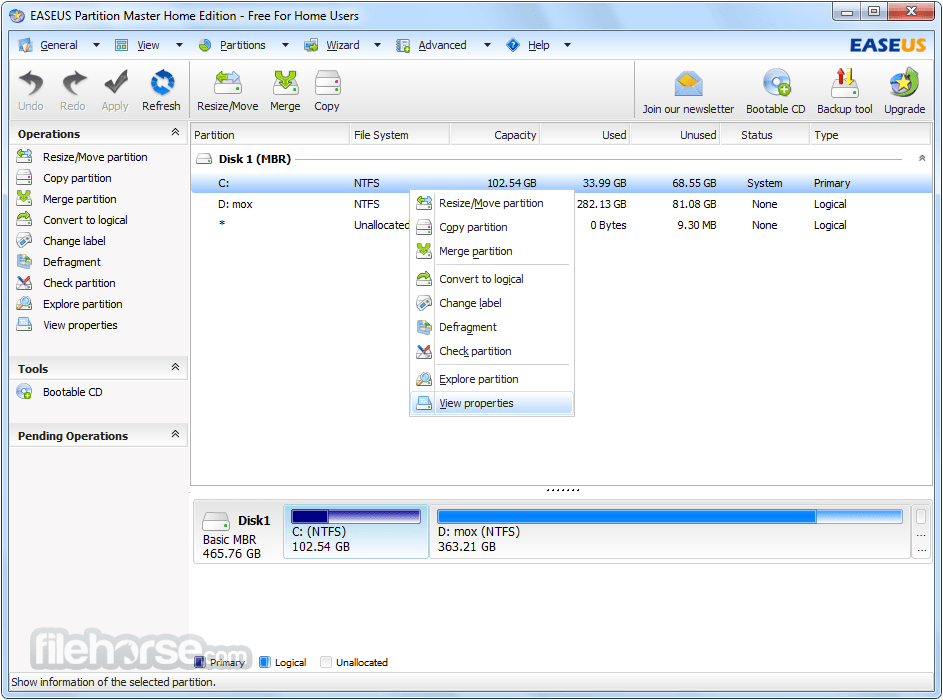
Task: Click the Upgrade star icon
Action: [904, 83]
